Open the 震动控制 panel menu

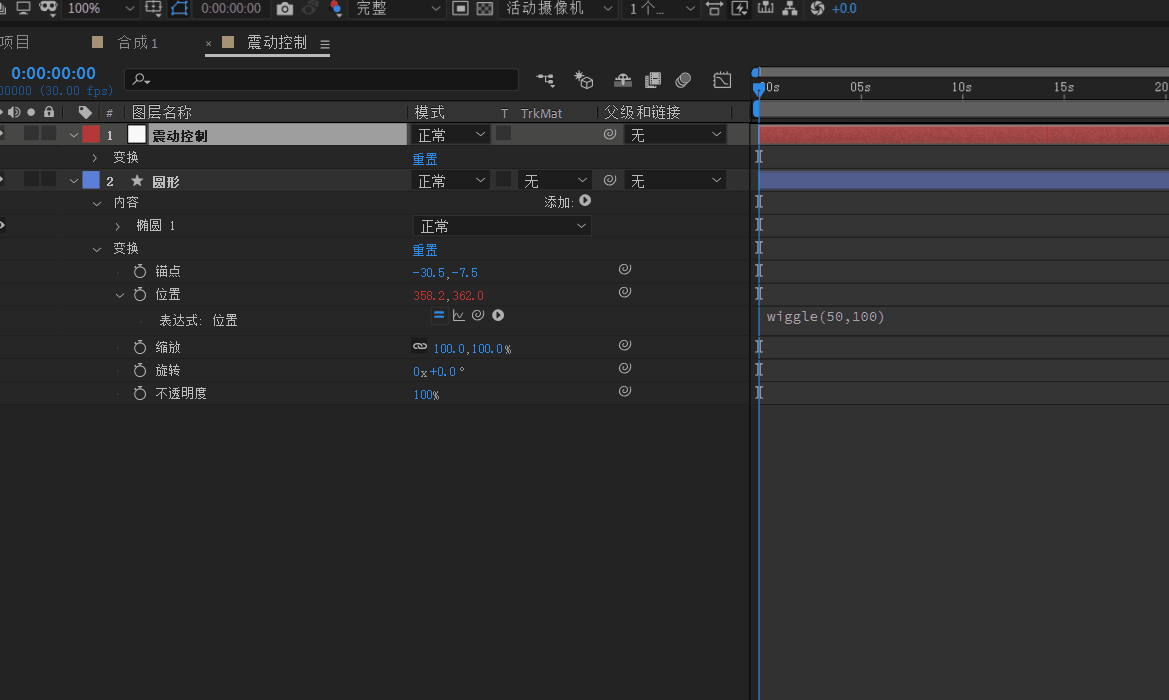[x=325, y=45]
